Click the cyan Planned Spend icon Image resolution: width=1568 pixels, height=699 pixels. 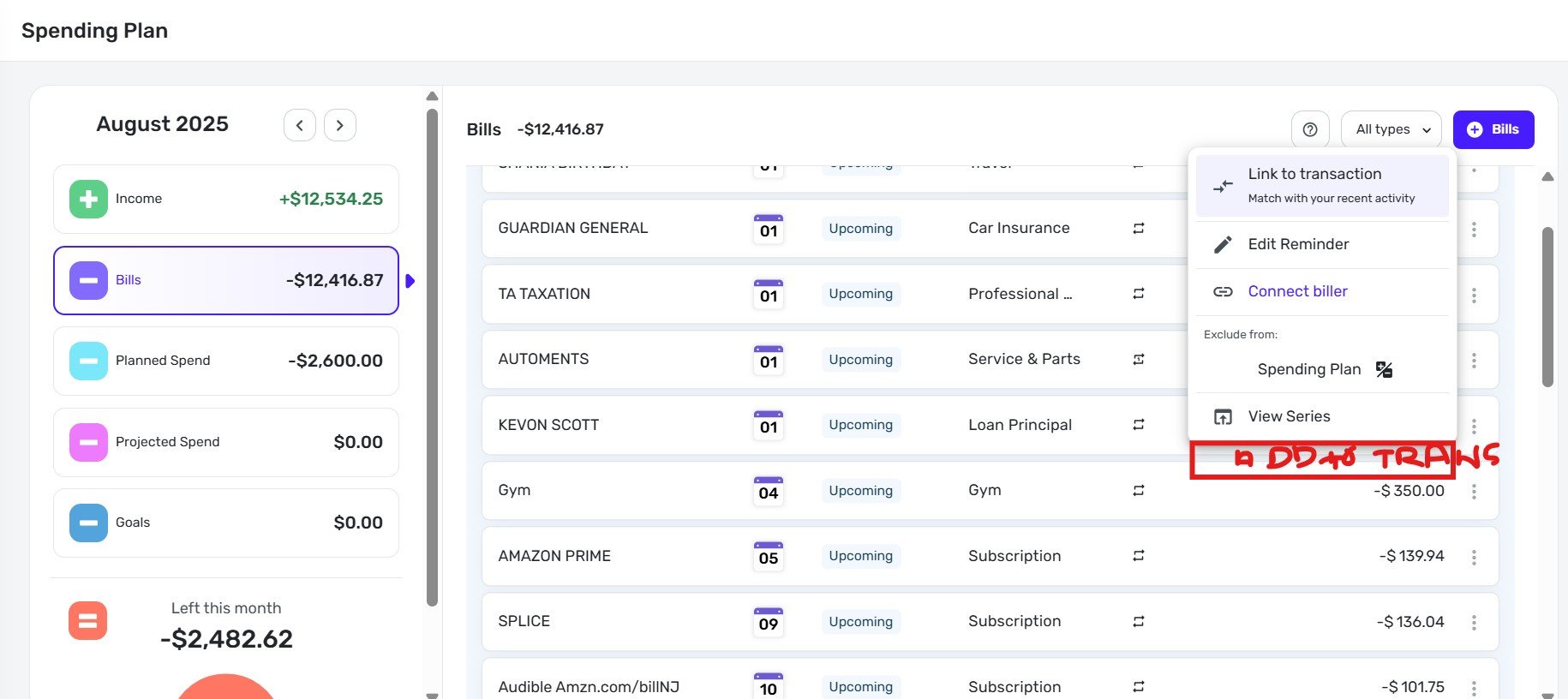[88, 361]
